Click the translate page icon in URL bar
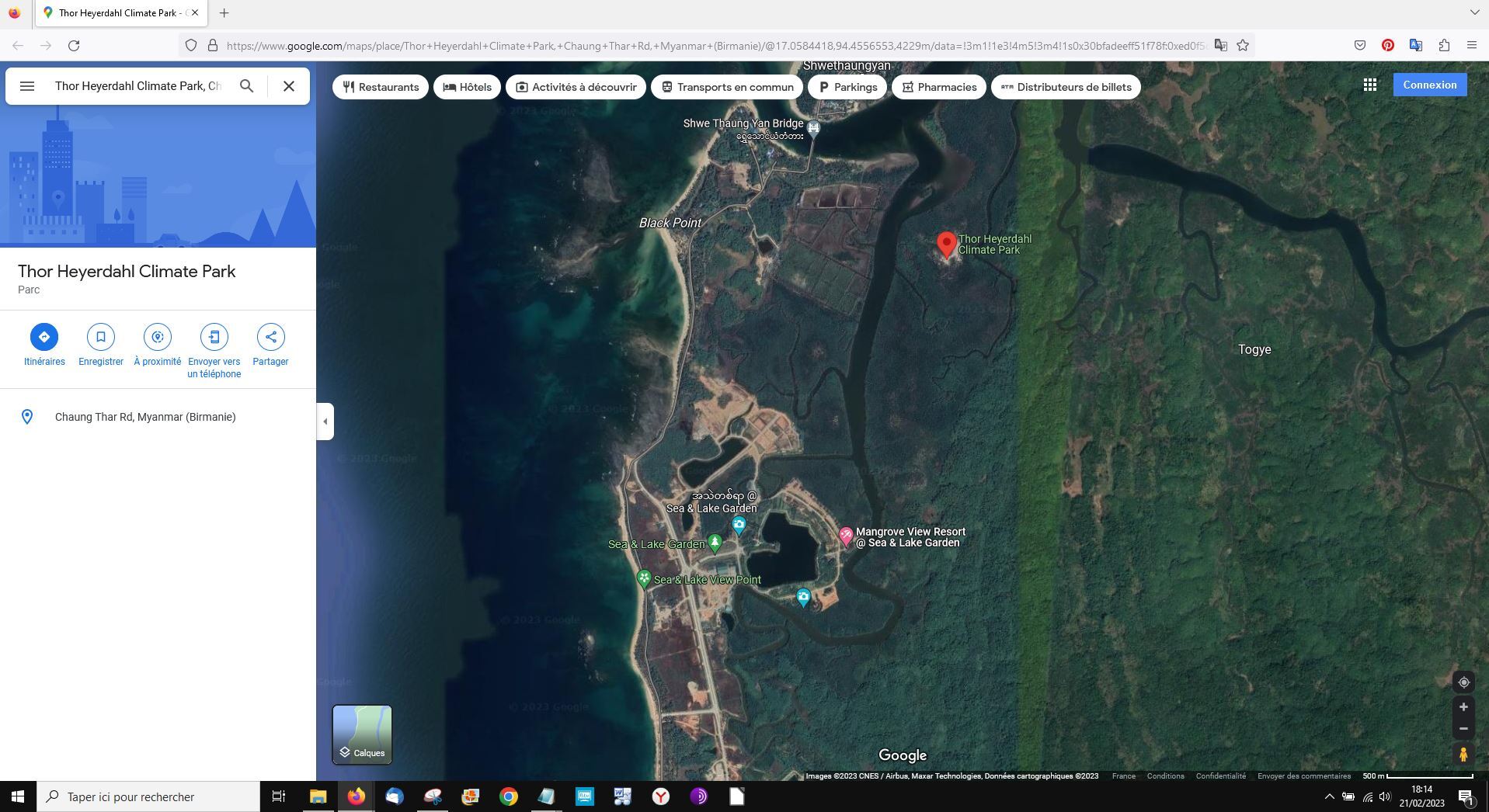The width and height of the screenshot is (1489, 812). (x=1221, y=46)
